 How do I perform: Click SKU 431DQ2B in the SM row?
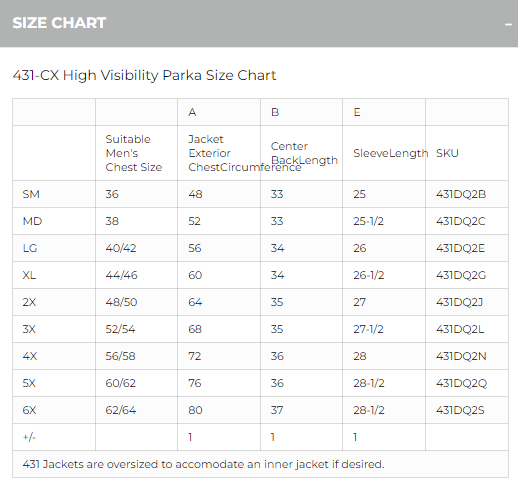click(461, 194)
